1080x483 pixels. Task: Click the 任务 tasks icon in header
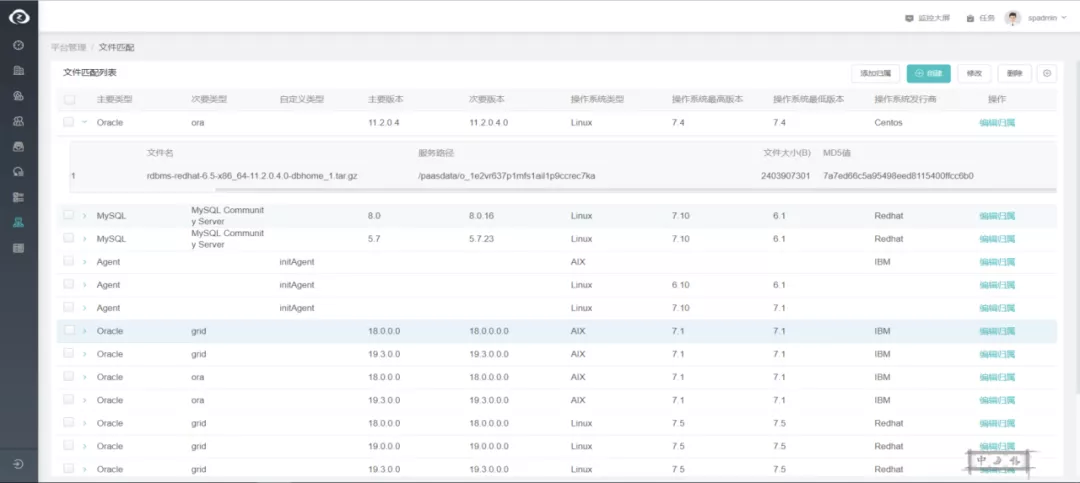[x=971, y=18]
